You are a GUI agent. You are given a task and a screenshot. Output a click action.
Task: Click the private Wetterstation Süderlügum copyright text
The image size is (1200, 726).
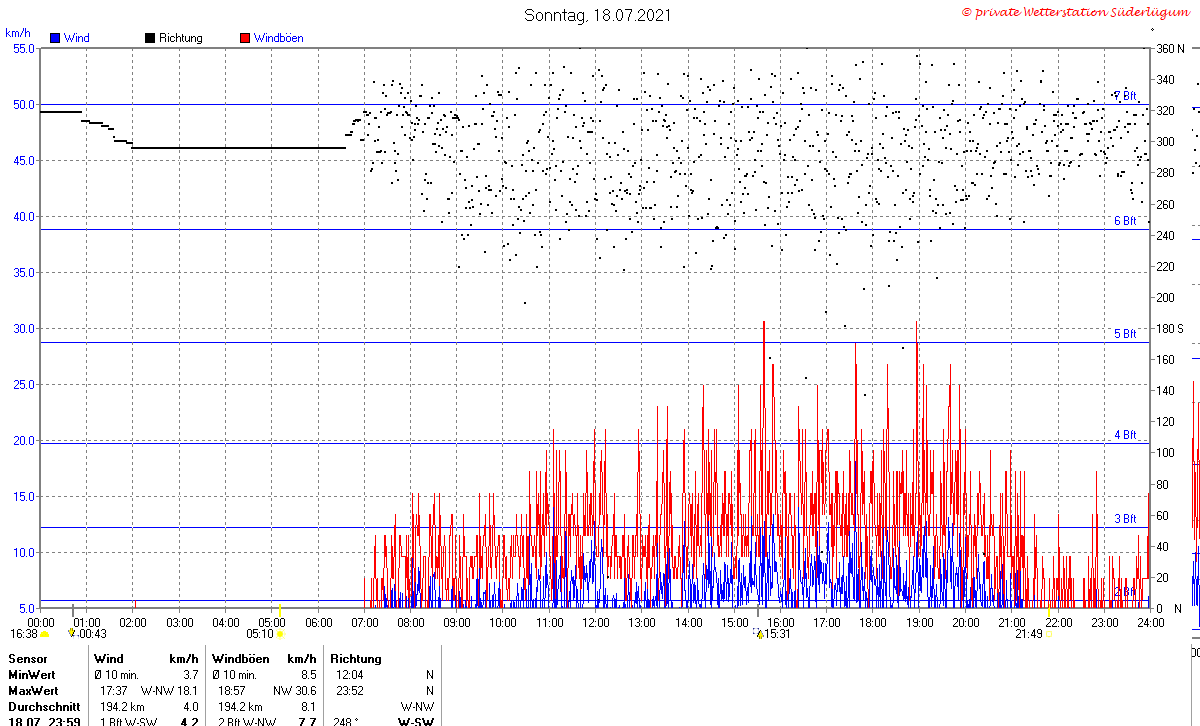(x=1078, y=12)
